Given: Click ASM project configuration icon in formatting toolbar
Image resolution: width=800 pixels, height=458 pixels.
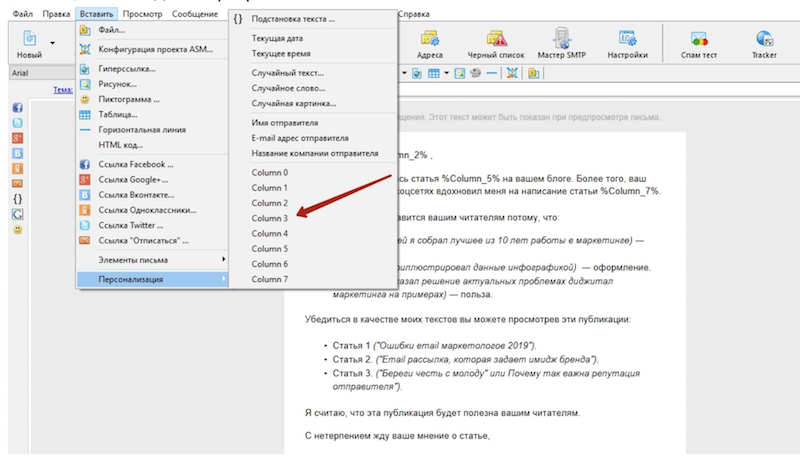Looking at the screenshot, I should (512, 73).
